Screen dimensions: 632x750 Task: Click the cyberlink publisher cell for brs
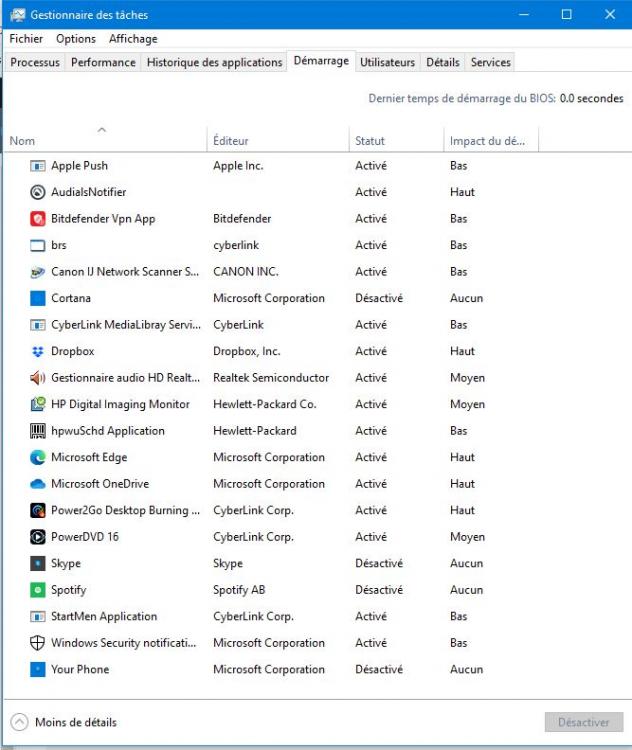click(x=236, y=245)
